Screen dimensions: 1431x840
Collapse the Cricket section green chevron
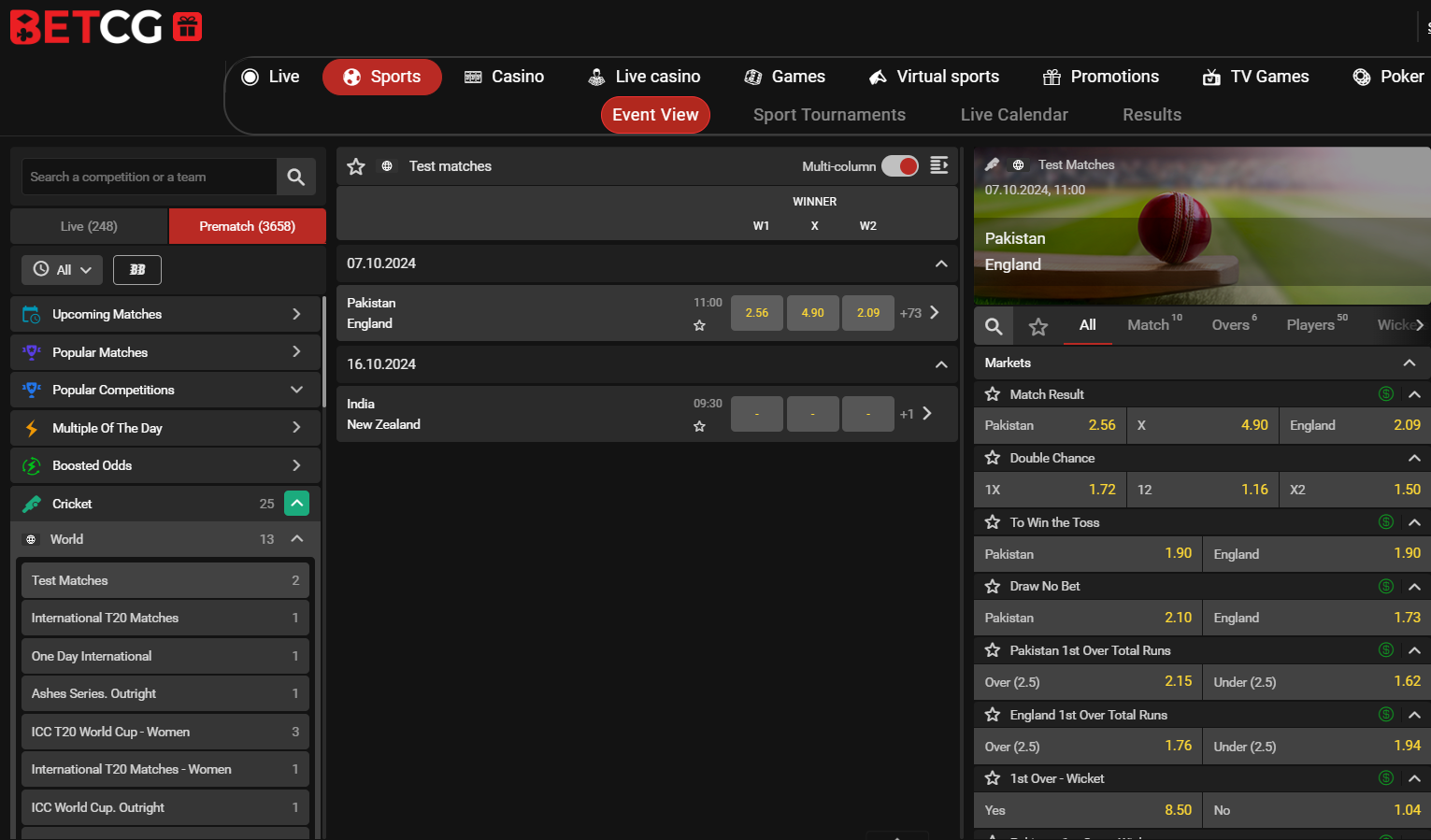[296, 504]
